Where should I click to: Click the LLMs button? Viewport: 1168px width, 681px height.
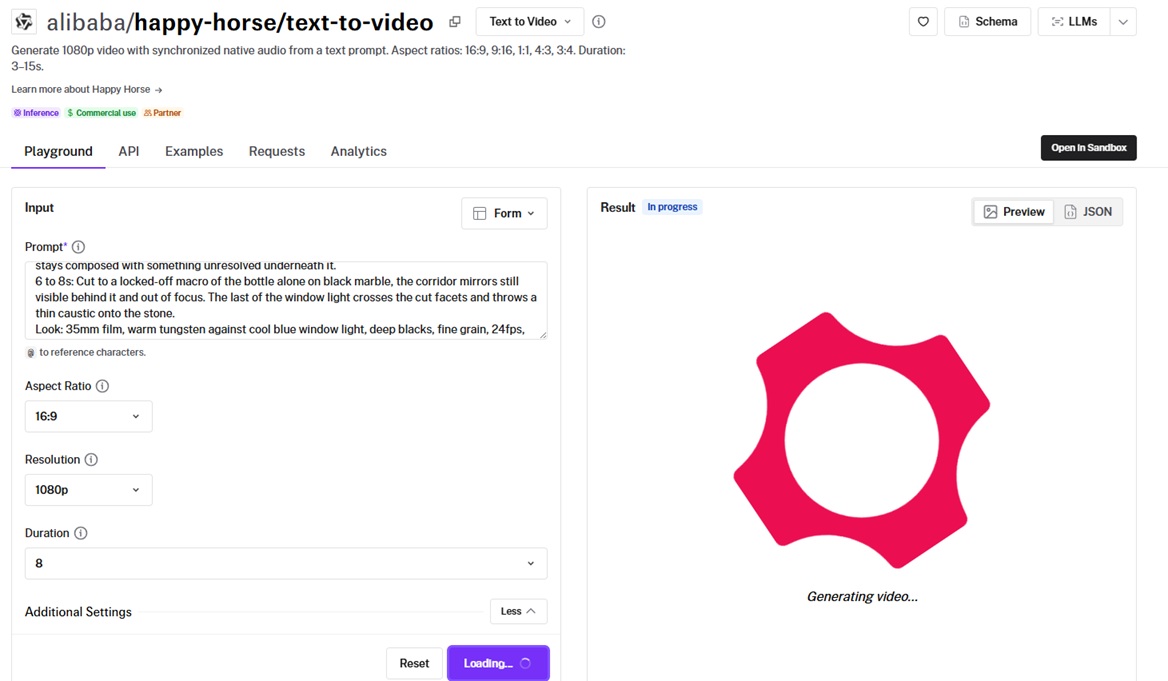pos(1073,22)
